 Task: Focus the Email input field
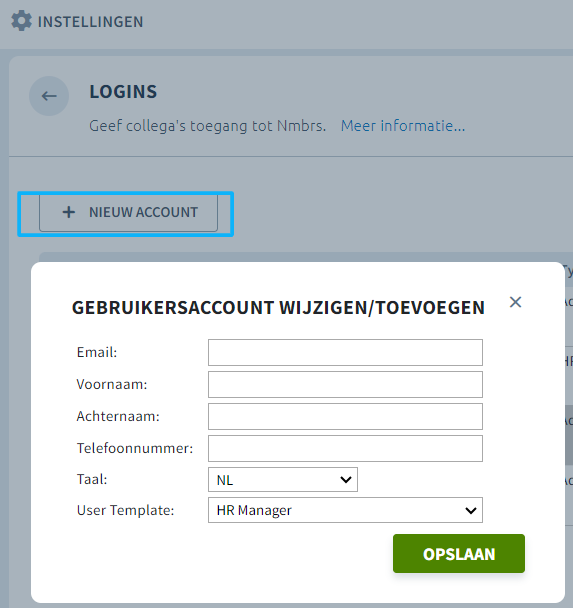345,352
